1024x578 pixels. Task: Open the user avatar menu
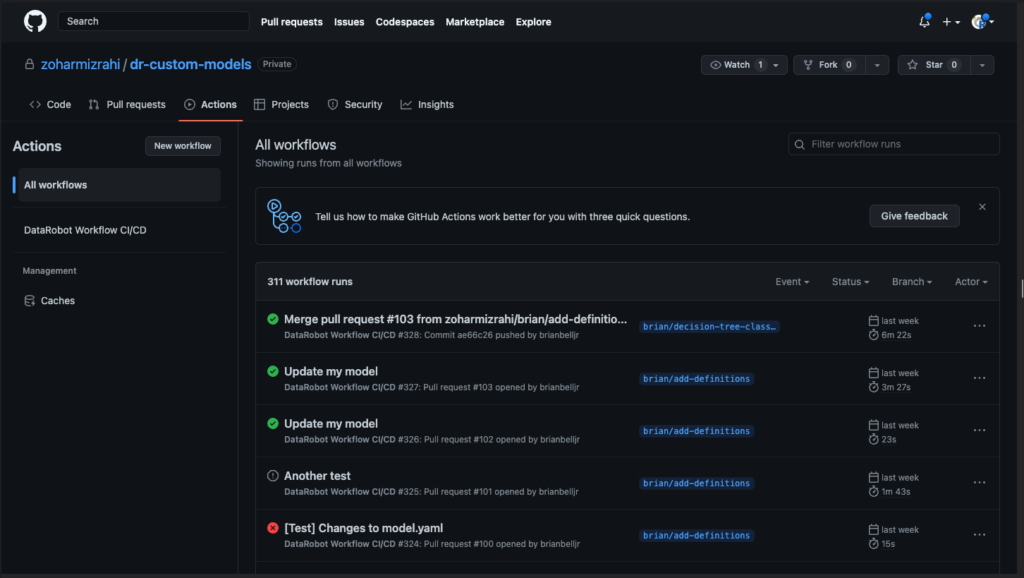pyautogui.click(x=982, y=22)
